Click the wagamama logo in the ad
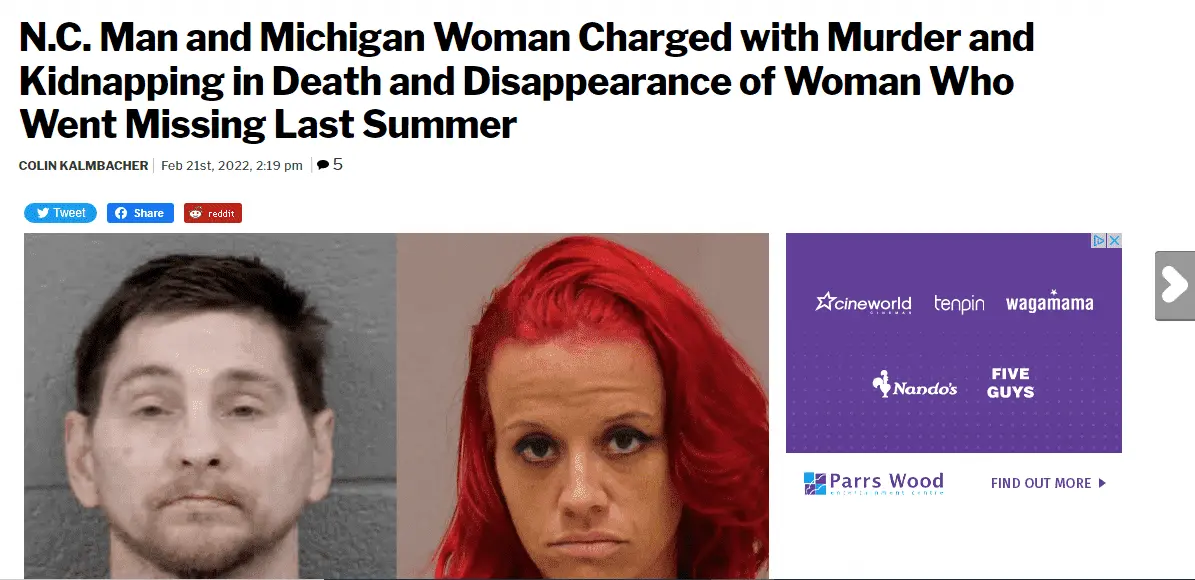 tap(1049, 302)
